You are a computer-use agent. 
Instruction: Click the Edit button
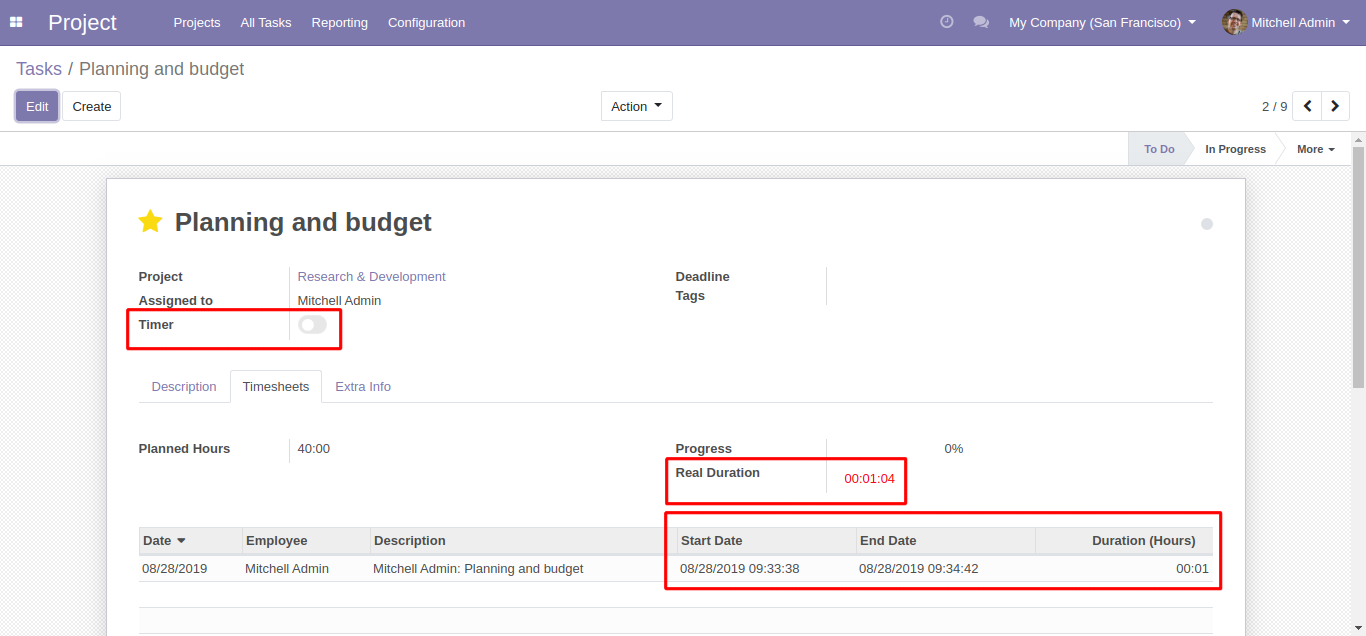click(x=37, y=106)
